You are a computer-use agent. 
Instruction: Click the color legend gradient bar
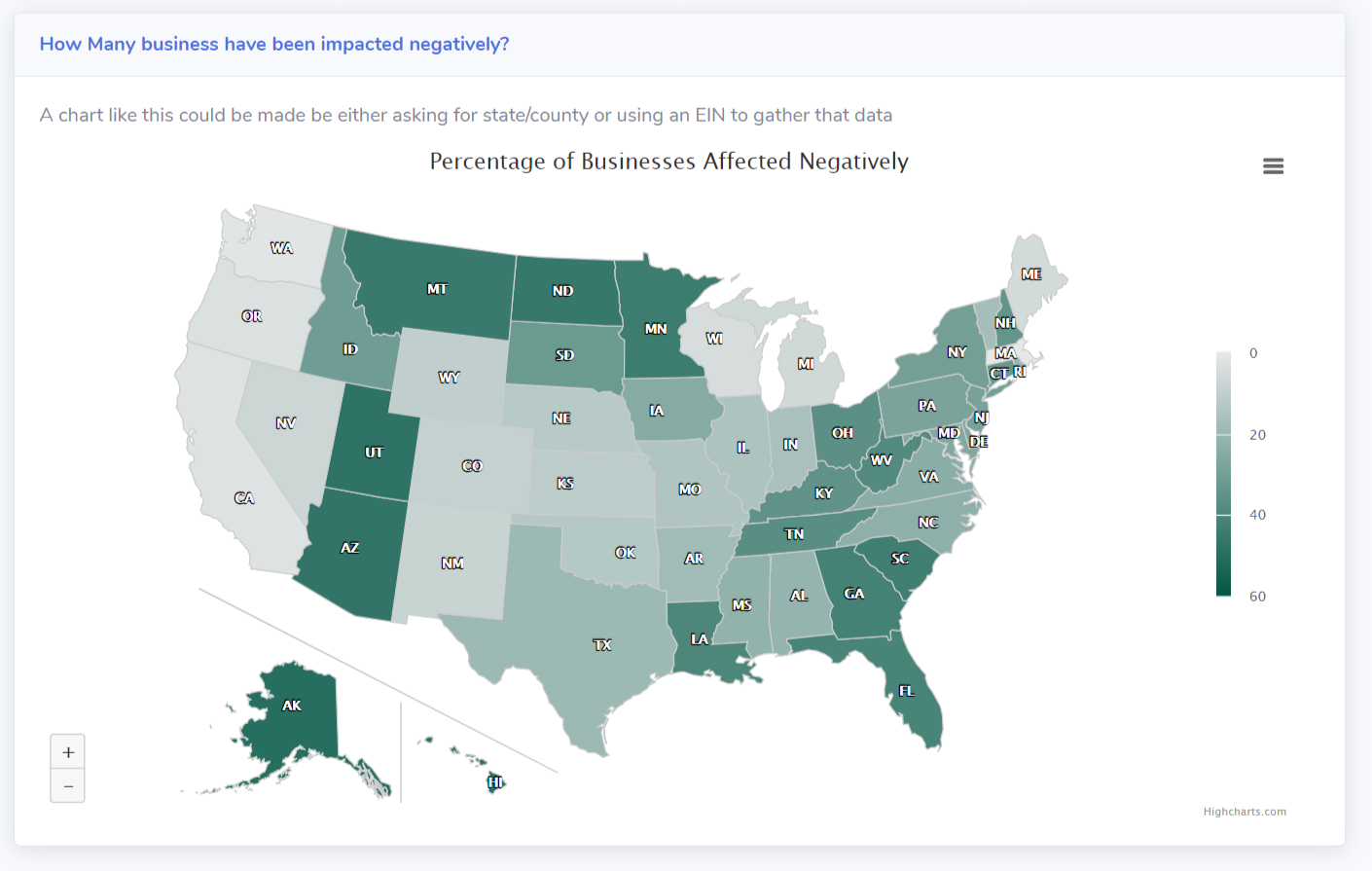tap(1223, 474)
